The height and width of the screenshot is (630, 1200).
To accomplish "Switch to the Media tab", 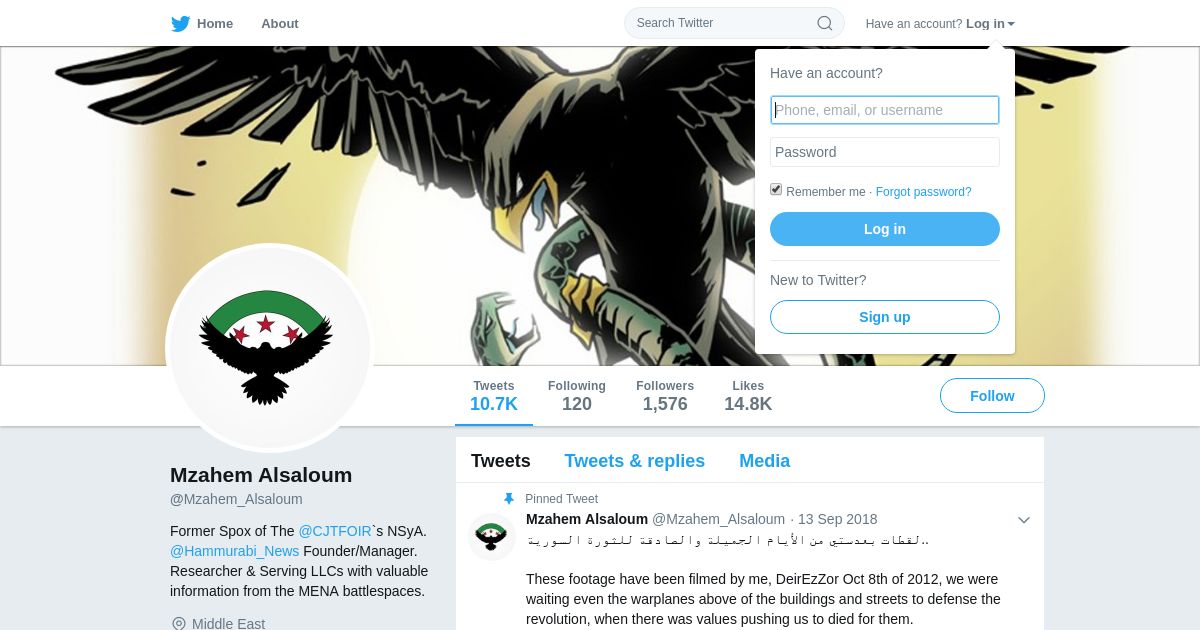I will (764, 461).
